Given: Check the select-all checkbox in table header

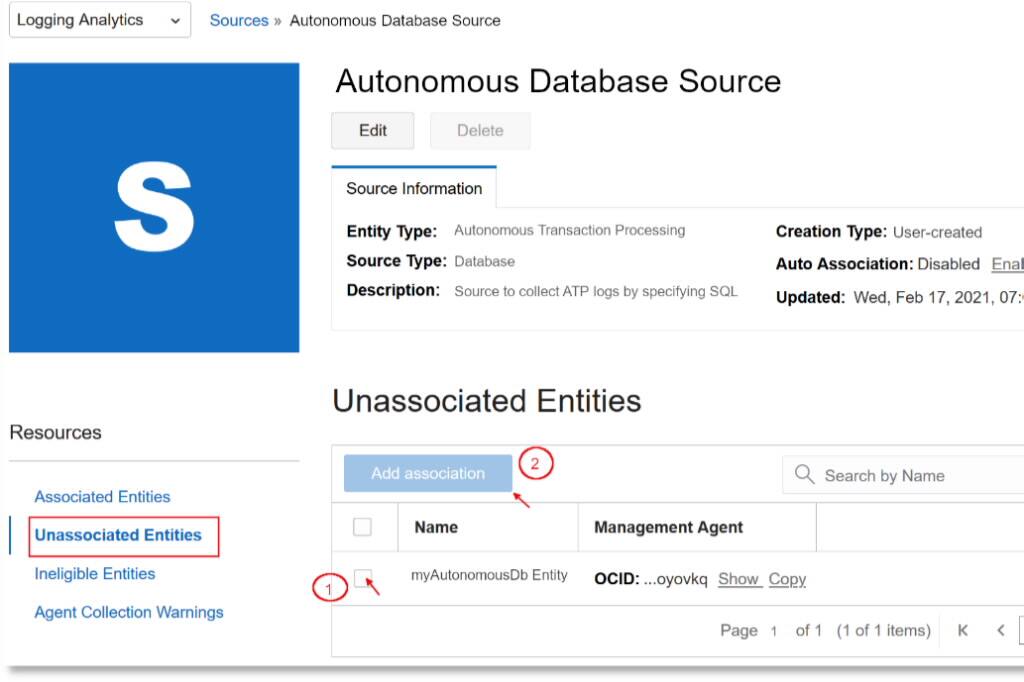Looking at the screenshot, I should (364, 526).
